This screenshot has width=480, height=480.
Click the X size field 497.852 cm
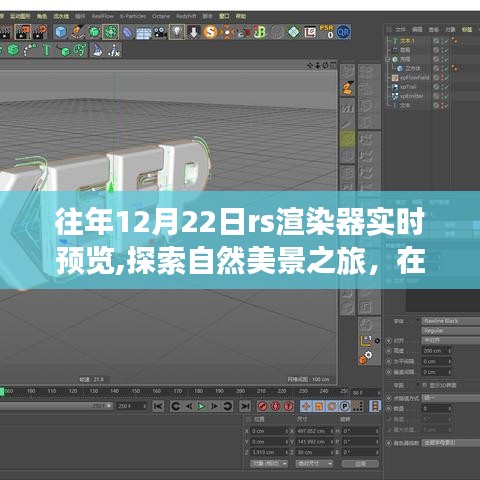[314, 431]
